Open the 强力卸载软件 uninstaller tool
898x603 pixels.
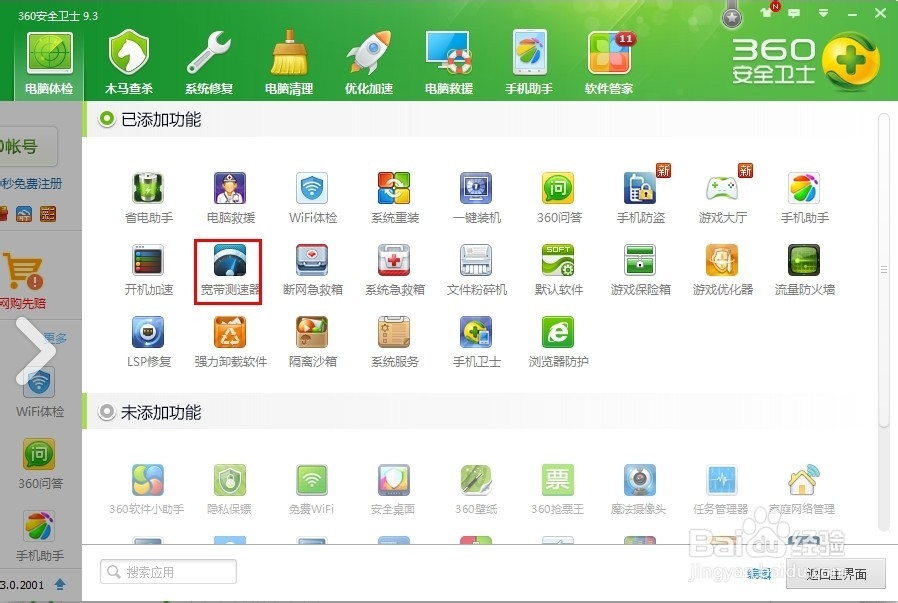pyautogui.click(x=230, y=340)
